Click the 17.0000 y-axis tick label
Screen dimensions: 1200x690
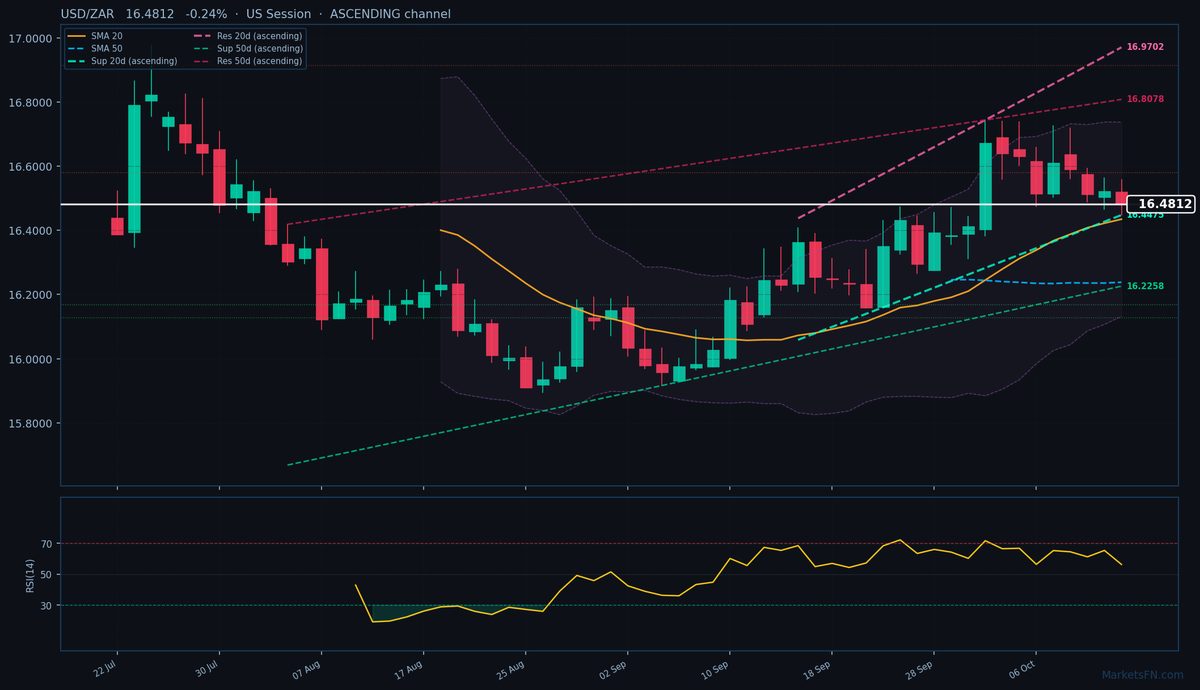click(x=33, y=39)
